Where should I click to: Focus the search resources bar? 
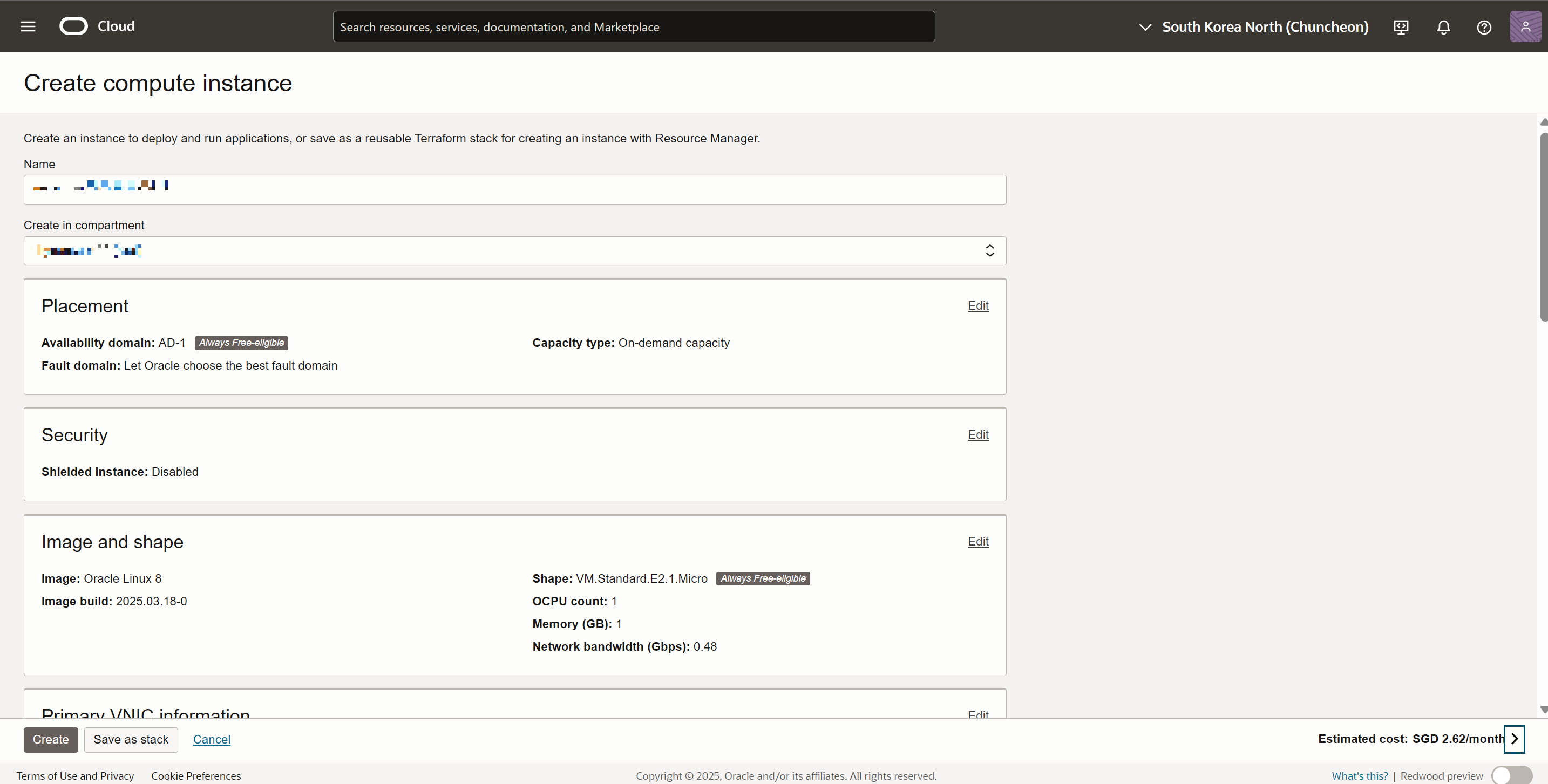(633, 27)
